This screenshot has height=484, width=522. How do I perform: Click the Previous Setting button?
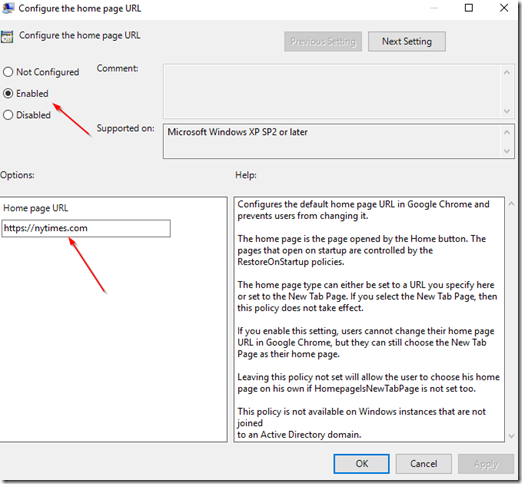coord(323,41)
